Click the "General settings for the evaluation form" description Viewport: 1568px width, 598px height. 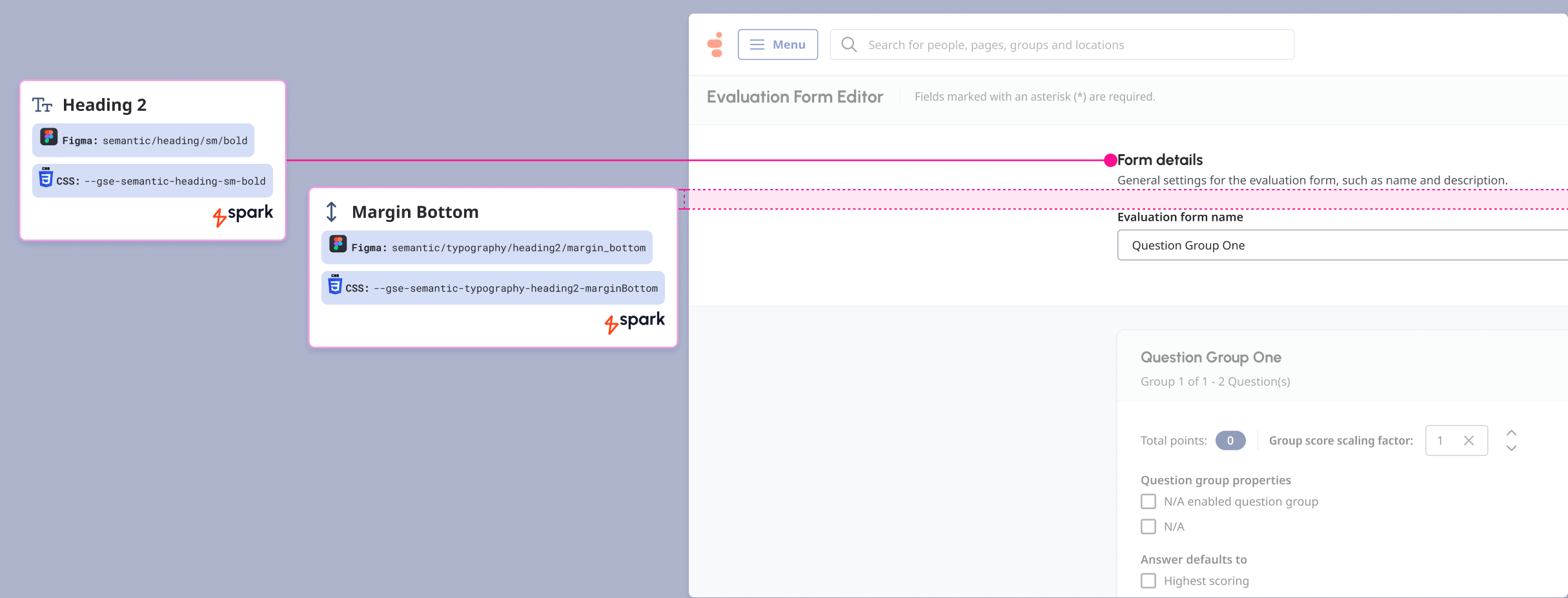[1312, 181]
